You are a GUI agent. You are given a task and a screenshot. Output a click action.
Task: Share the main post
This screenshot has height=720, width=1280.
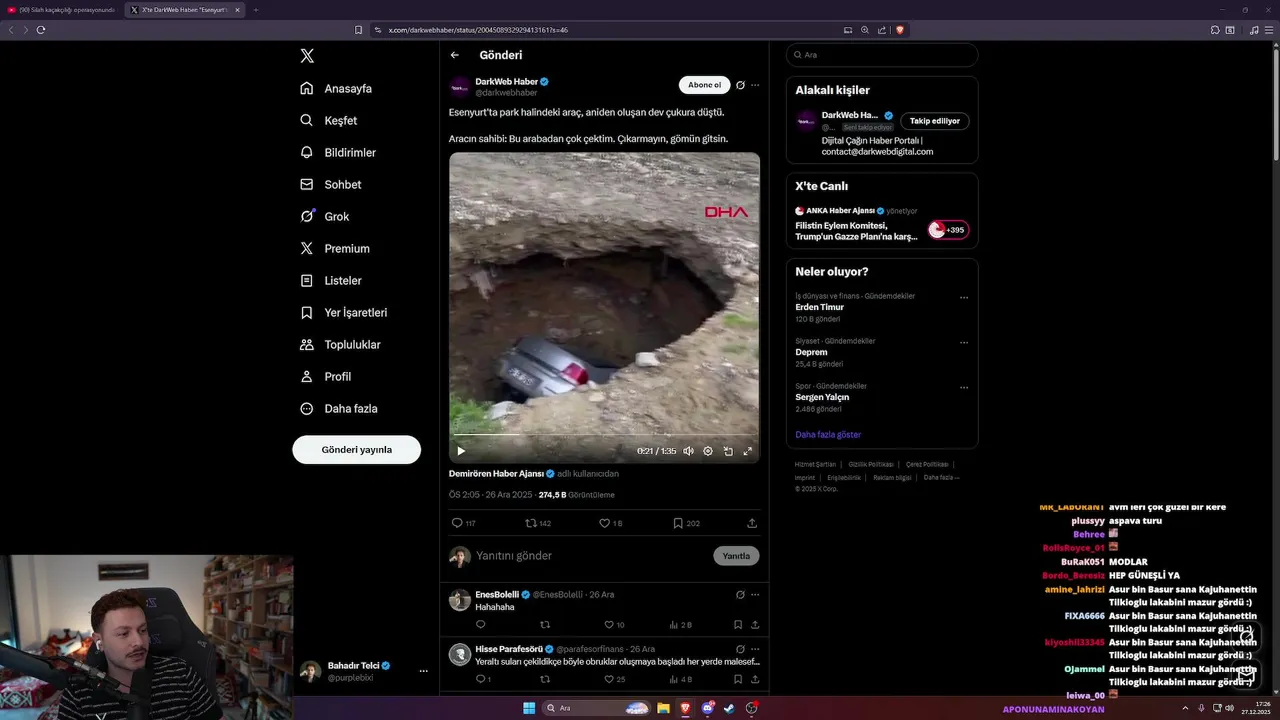click(752, 523)
